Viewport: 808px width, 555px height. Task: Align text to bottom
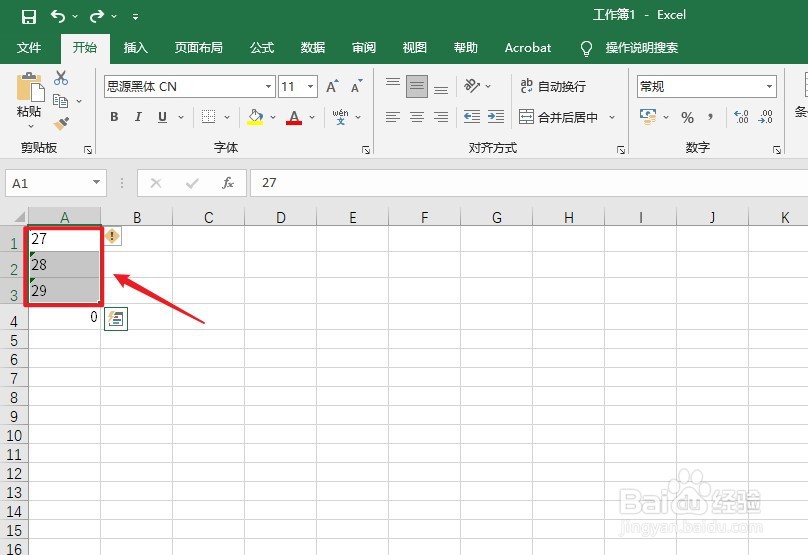pyautogui.click(x=441, y=90)
